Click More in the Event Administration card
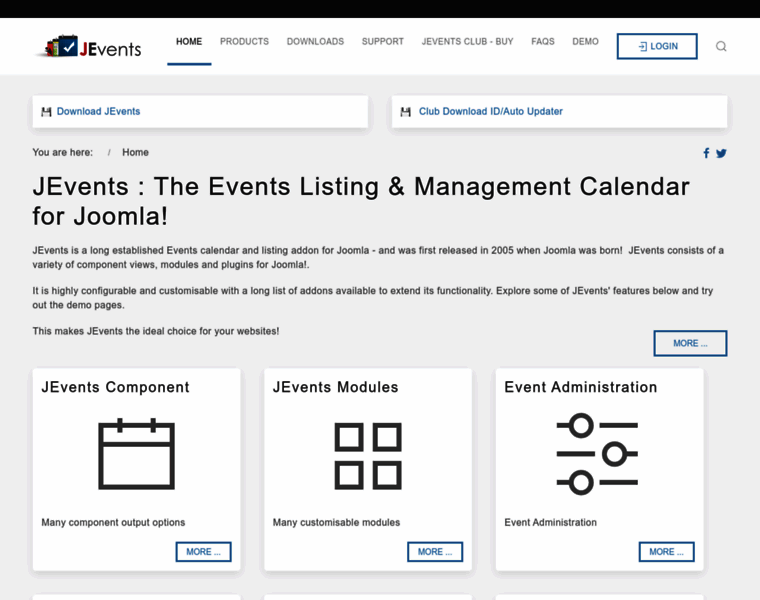760x600 pixels. pyautogui.click(x=666, y=552)
